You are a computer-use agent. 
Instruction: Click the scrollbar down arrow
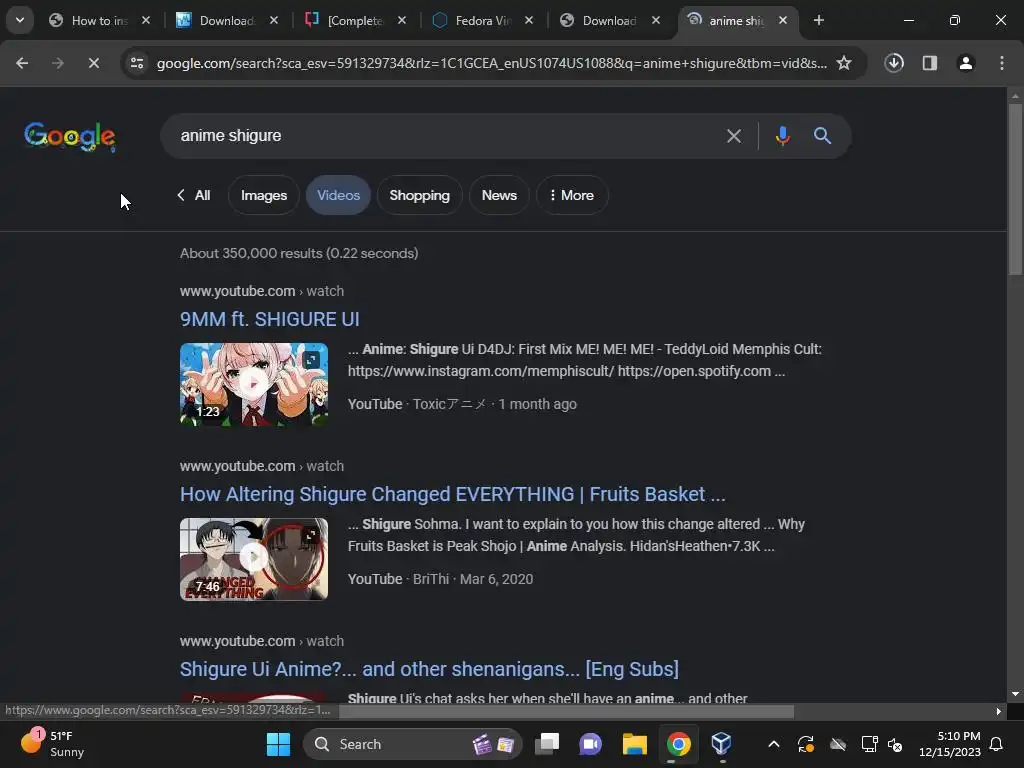1015,694
